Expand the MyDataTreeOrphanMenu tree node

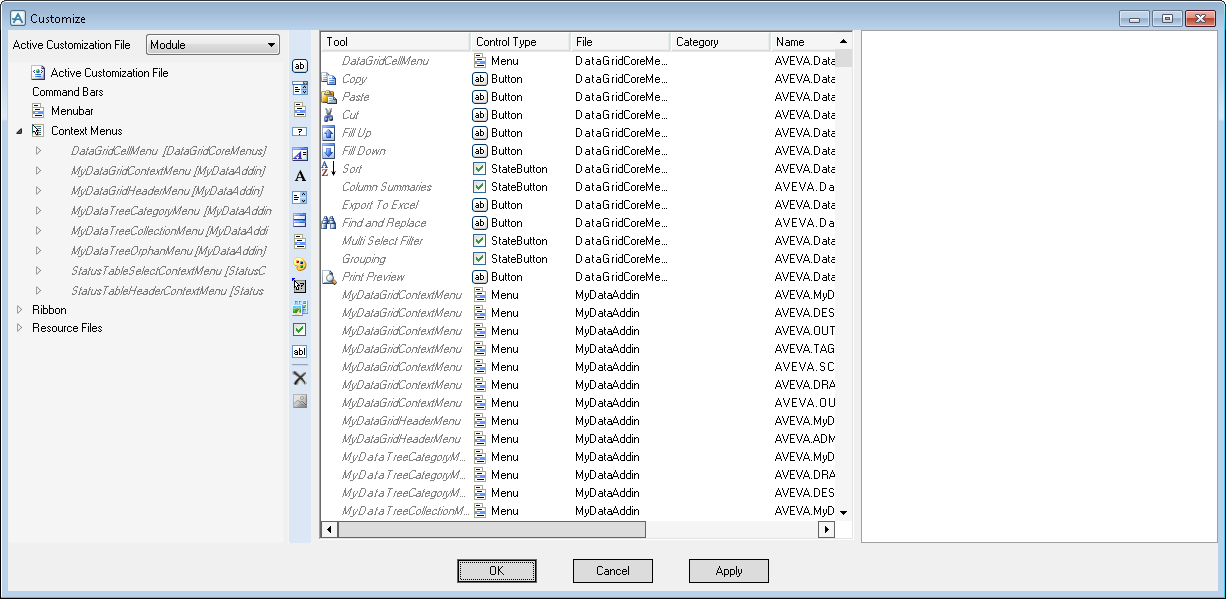tap(38, 250)
